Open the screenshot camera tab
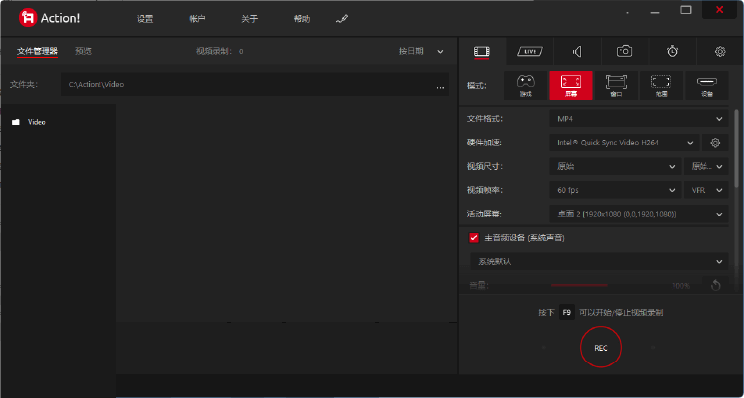The width and height of the screenshot is (744, 398). [x=624, y=51]
